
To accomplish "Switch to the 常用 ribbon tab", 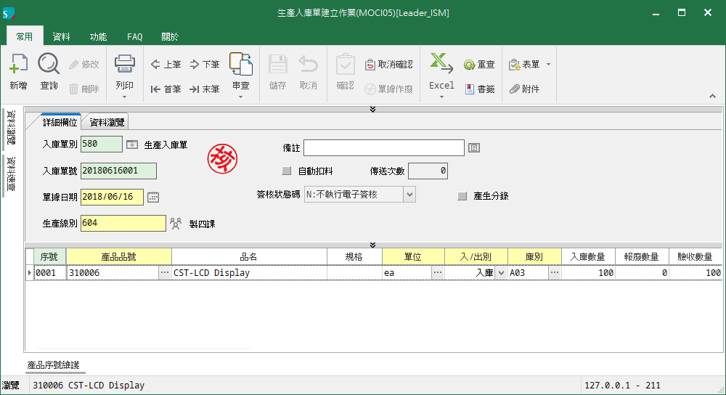I will tap(25, 37).
